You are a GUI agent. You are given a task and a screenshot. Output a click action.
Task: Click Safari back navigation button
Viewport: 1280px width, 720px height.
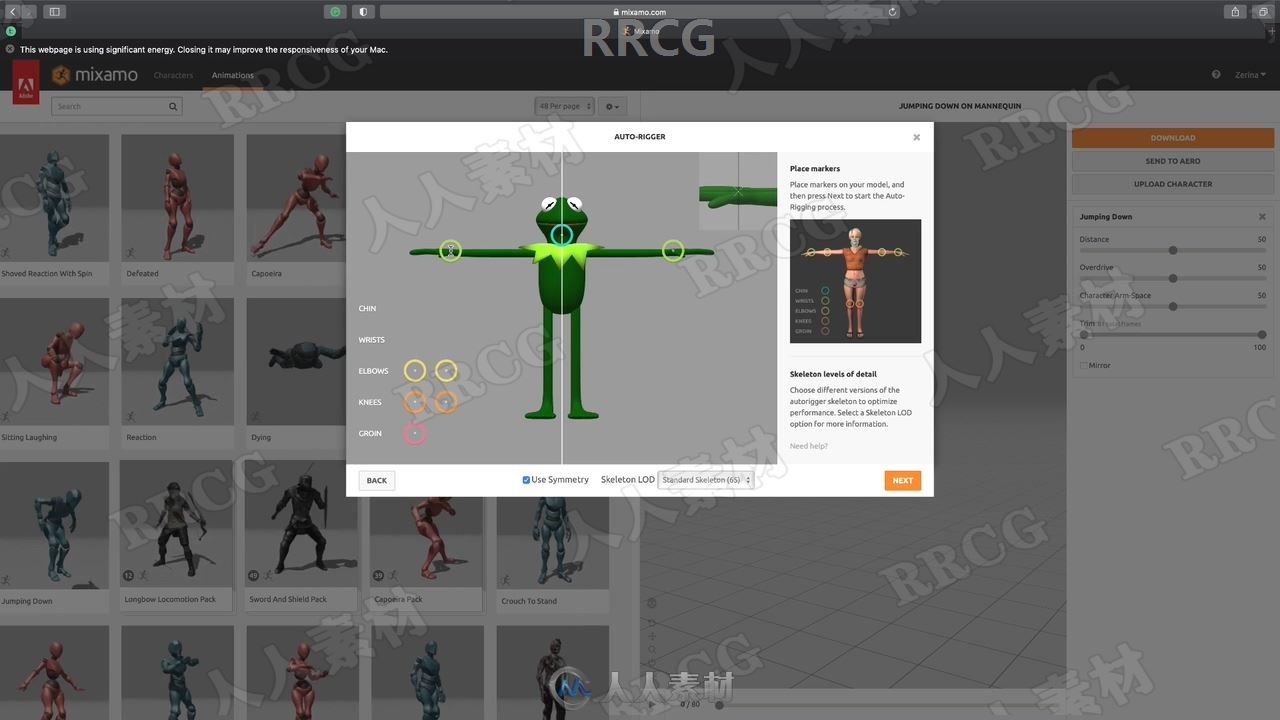[11, 12]
